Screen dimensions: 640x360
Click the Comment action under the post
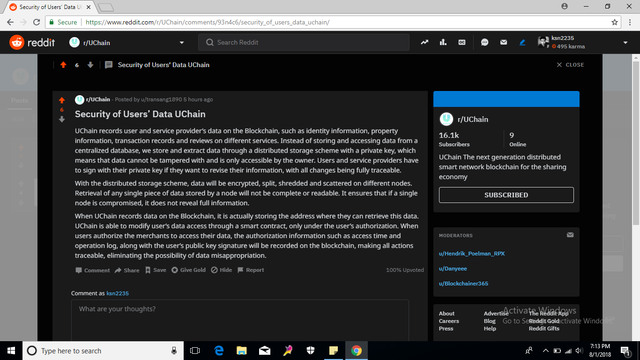coord(93,270)
